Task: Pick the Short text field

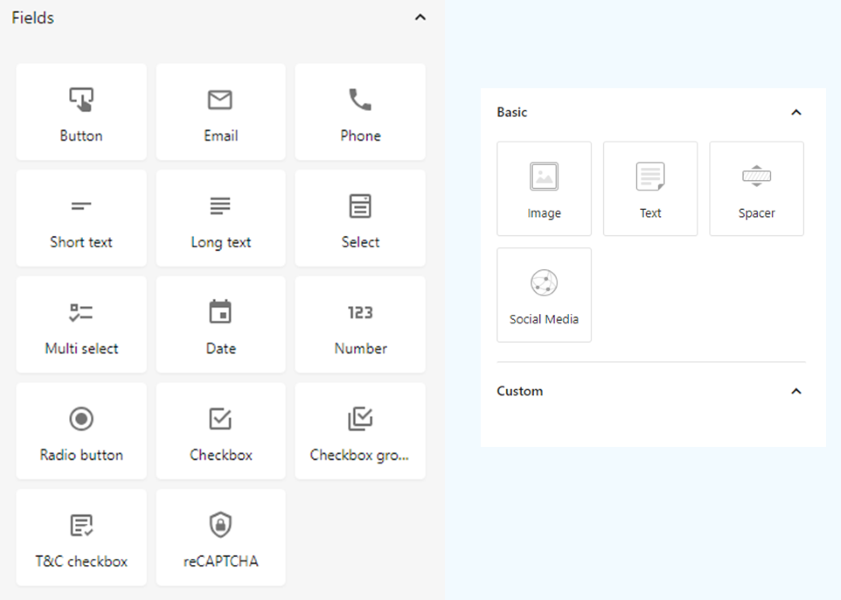Action: click(x=82, y=218)
